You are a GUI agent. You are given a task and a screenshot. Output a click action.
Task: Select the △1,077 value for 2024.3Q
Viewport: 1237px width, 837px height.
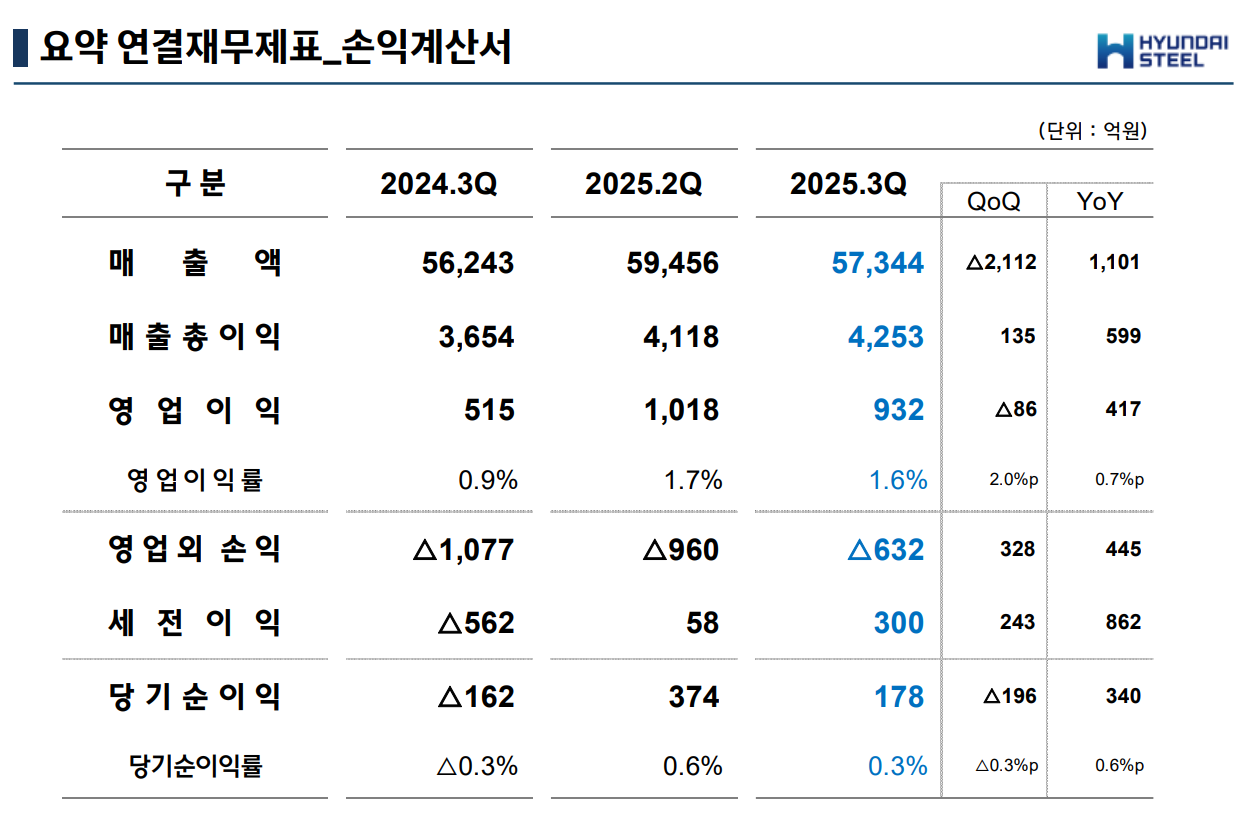pyautogui.click(x=463, y=550)
